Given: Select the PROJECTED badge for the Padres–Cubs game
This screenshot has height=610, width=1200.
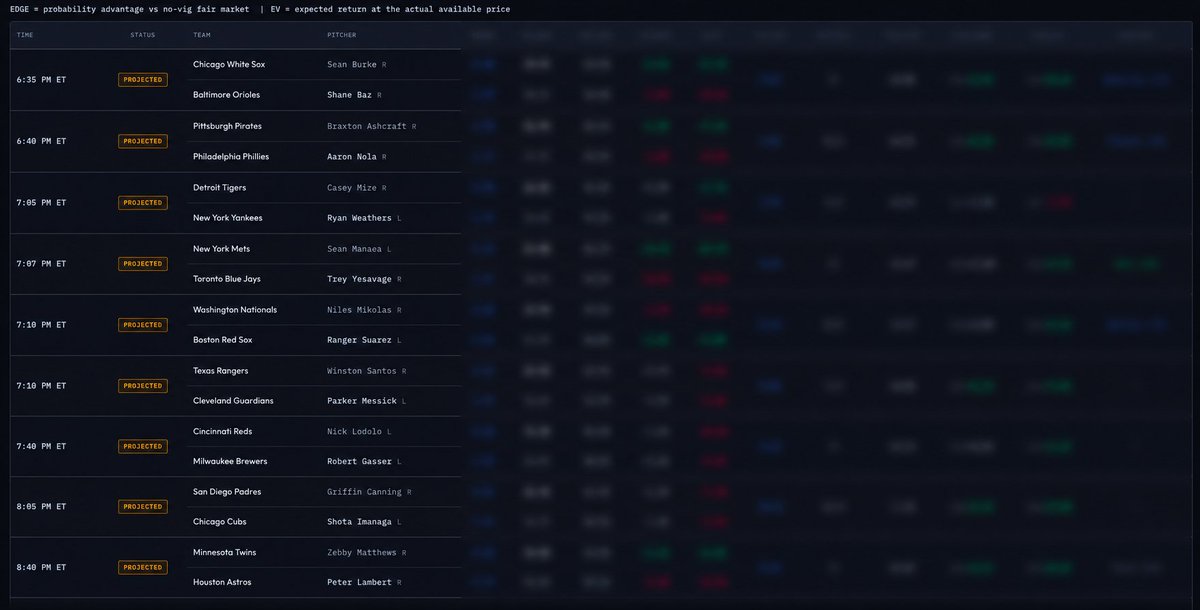Looking at the screenshot, I should tap(143, 507).
